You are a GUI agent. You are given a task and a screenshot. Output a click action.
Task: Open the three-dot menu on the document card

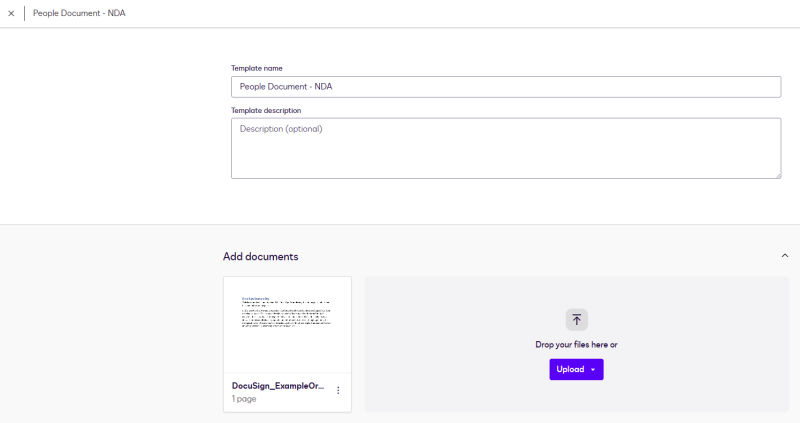(x=338, y=391)
